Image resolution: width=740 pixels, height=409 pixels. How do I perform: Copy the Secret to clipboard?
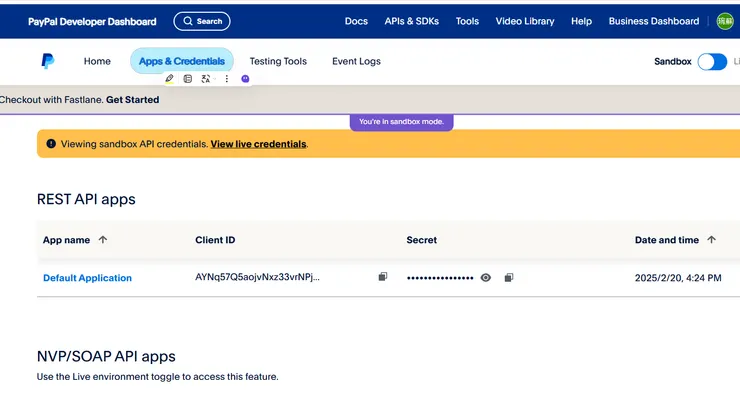point(509,277)
